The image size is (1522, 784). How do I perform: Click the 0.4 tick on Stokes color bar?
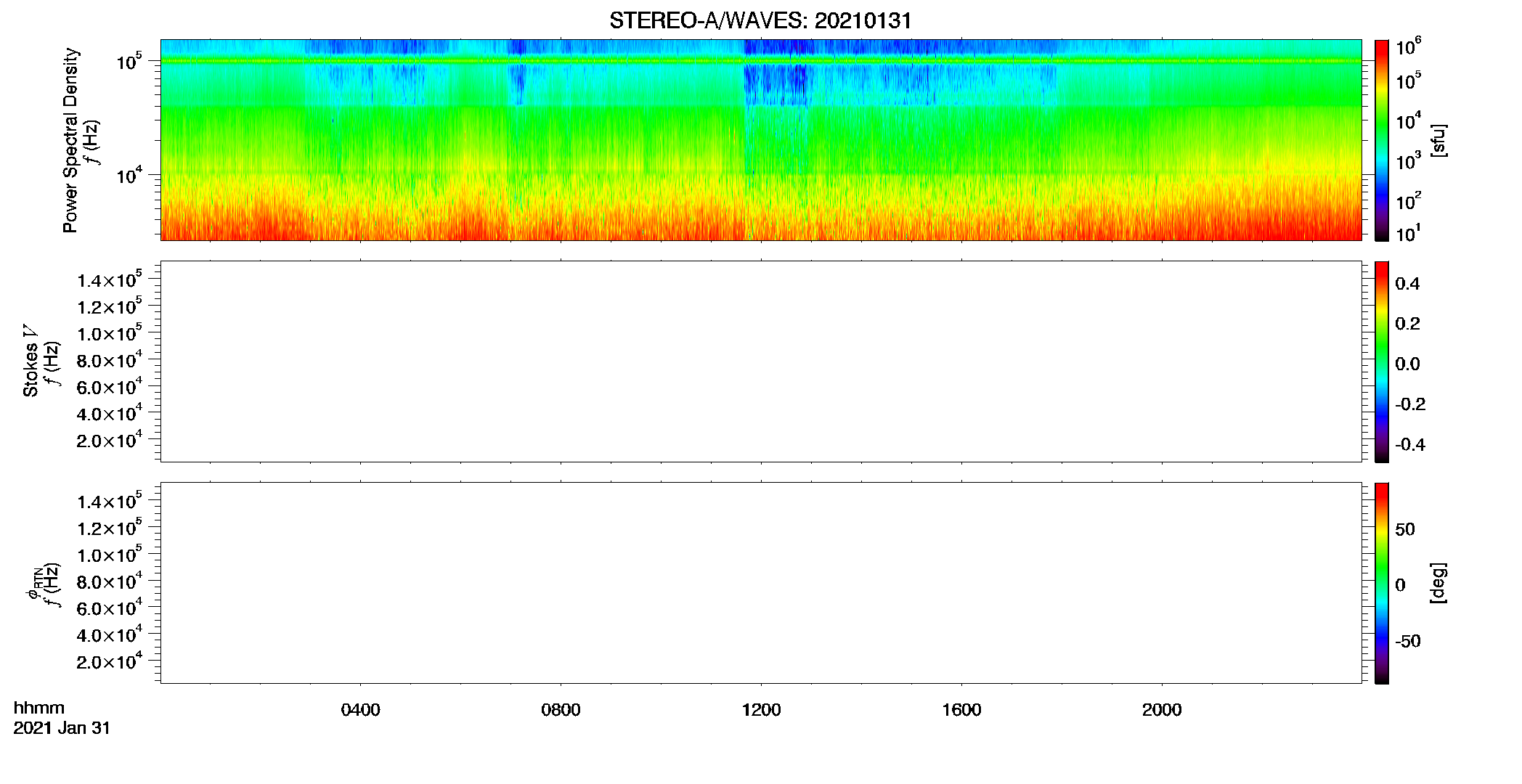[1407, 284]
